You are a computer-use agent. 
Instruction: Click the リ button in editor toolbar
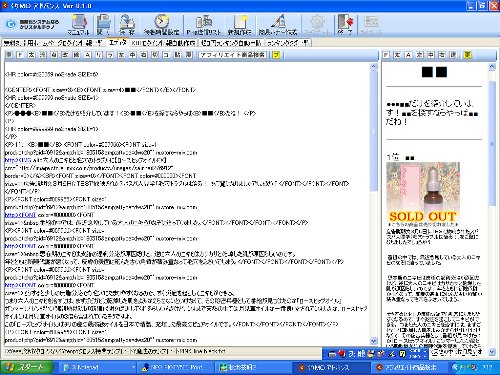(99, 55)
